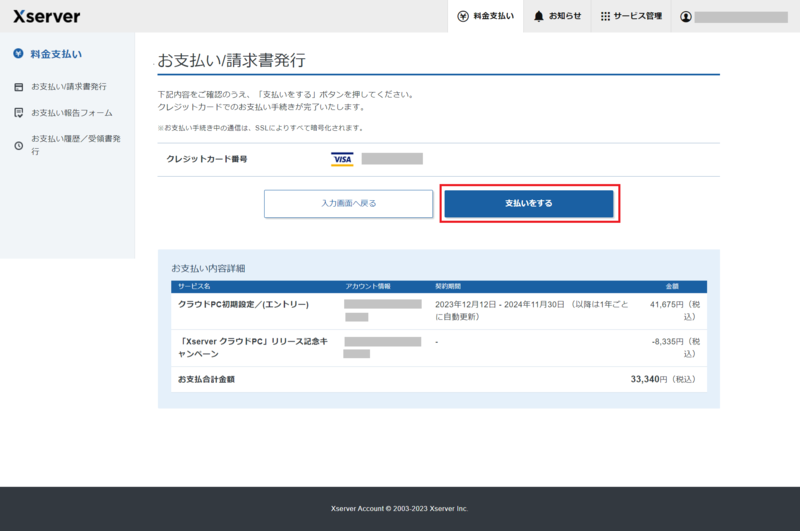Click the VISA card logo
The image size is (800, 531).
pyautogui.click(x=342, y=159)
